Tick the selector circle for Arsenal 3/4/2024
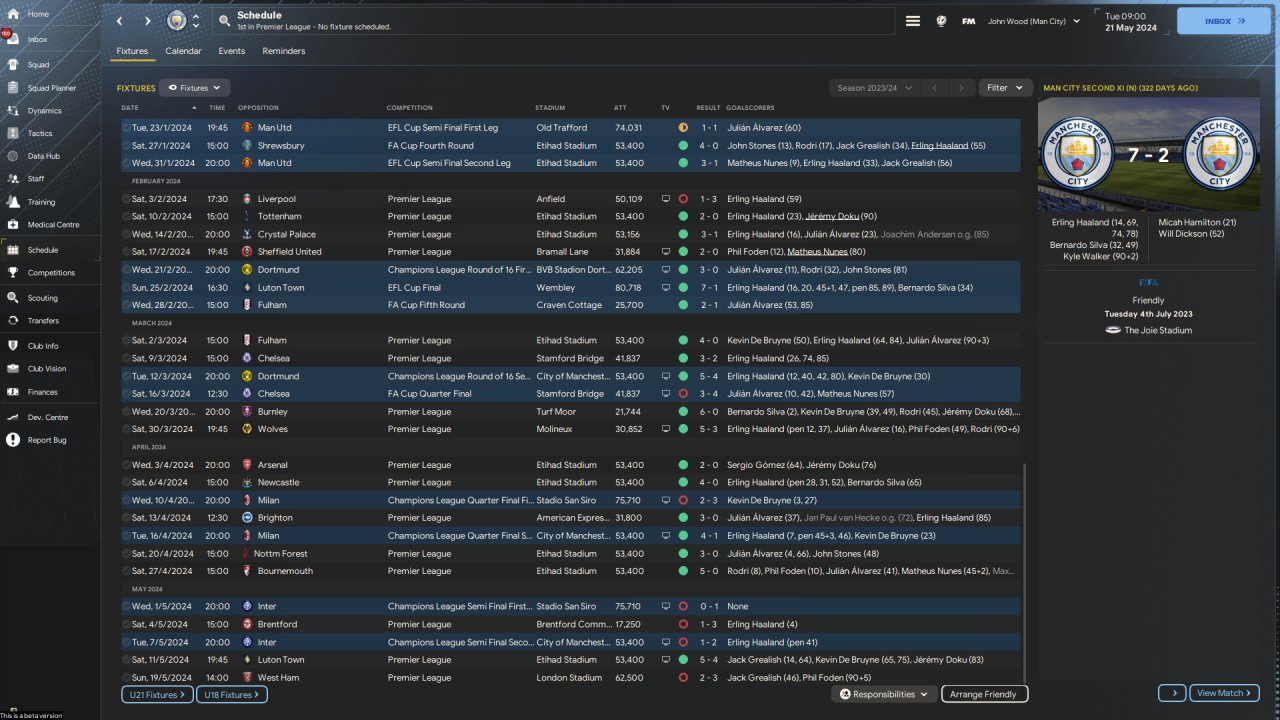The height and width of the screenshot is (720, 1280). point(126,465)
